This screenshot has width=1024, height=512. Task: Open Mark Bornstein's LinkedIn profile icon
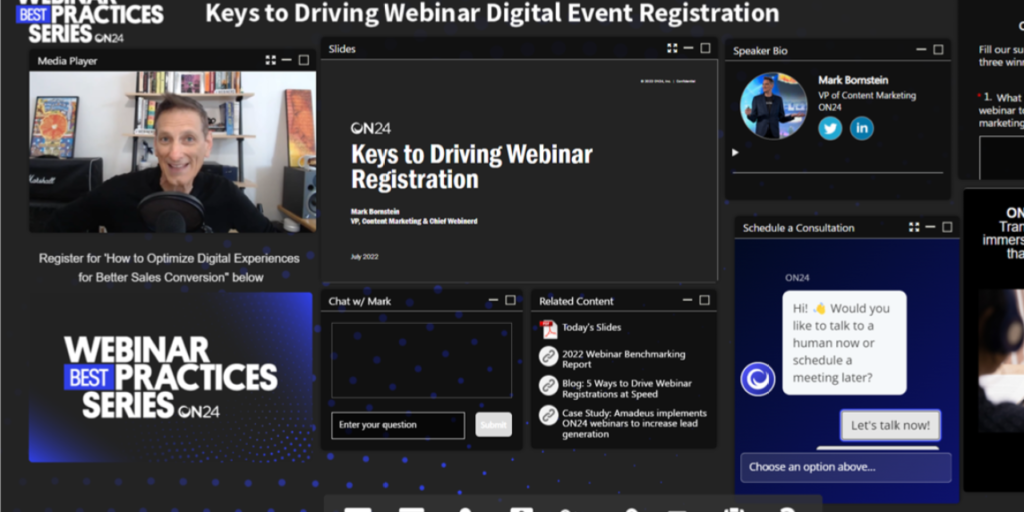[861, 128]
